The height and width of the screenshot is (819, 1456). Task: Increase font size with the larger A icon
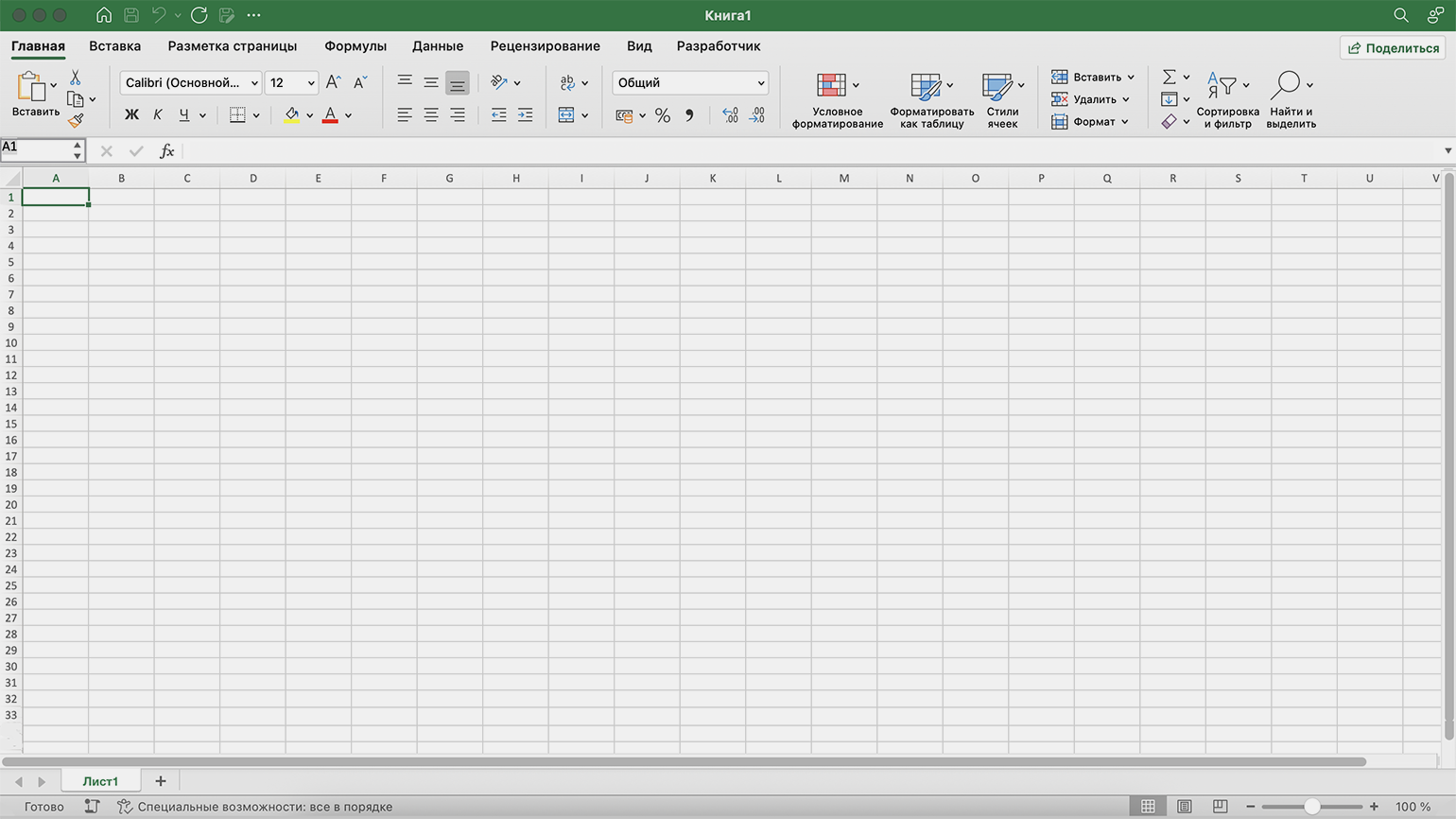tap(333, 83)
